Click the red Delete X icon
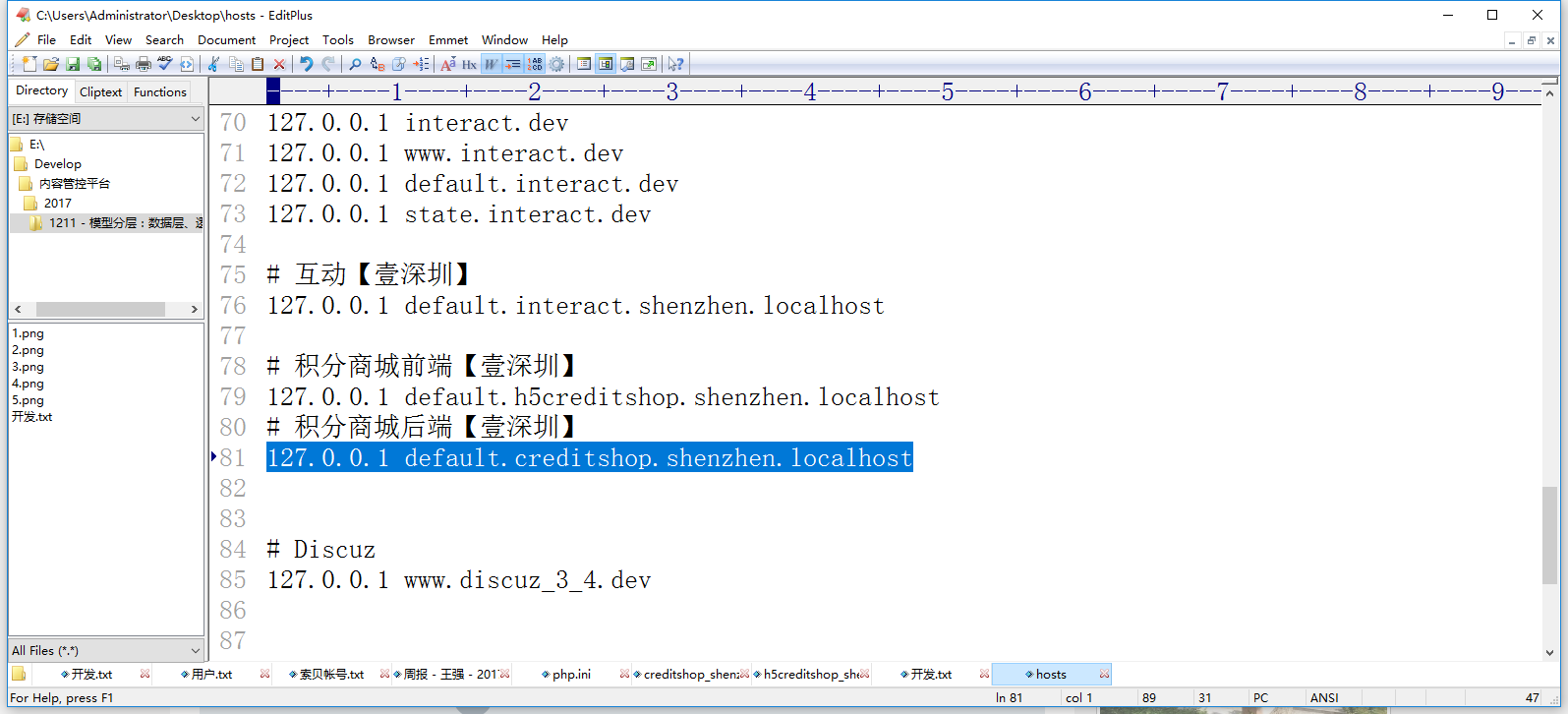The image size is (1568, 714). point(279,64)
